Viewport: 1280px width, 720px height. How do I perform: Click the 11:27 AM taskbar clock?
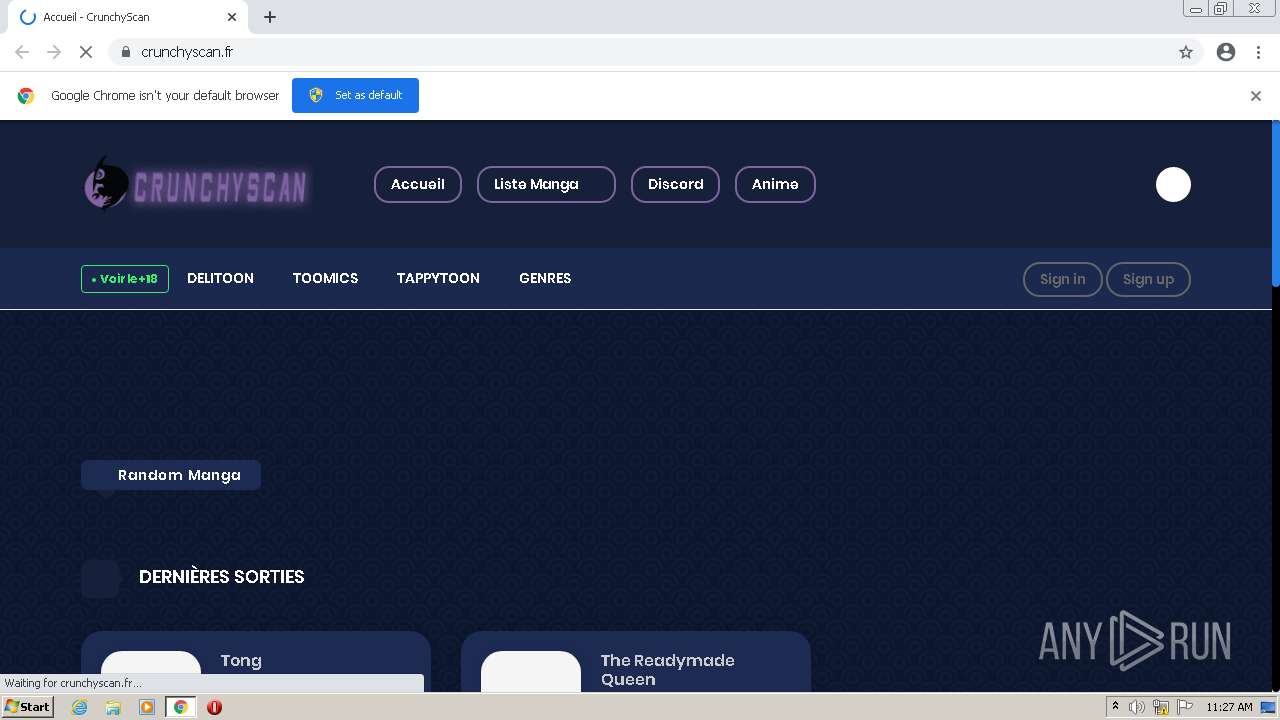(1229, 707)
